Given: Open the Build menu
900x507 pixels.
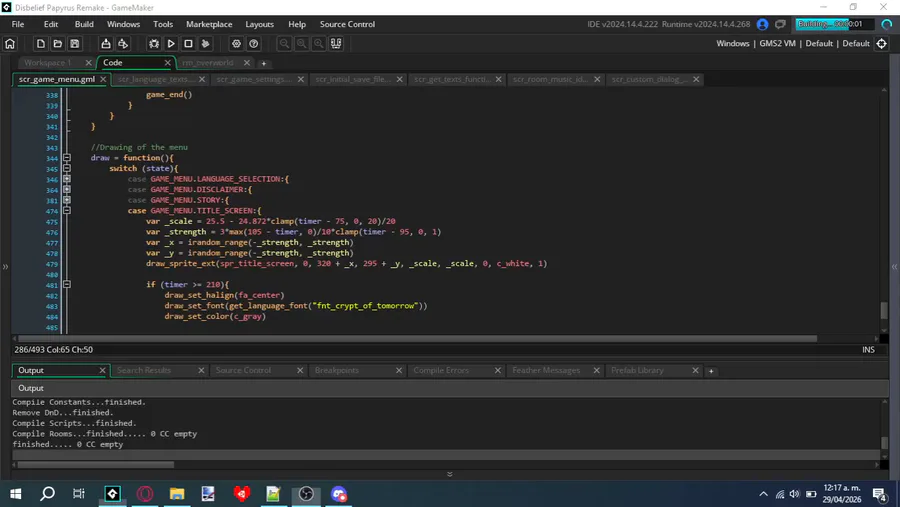Looking at the screenshot, I should point(84,24).
